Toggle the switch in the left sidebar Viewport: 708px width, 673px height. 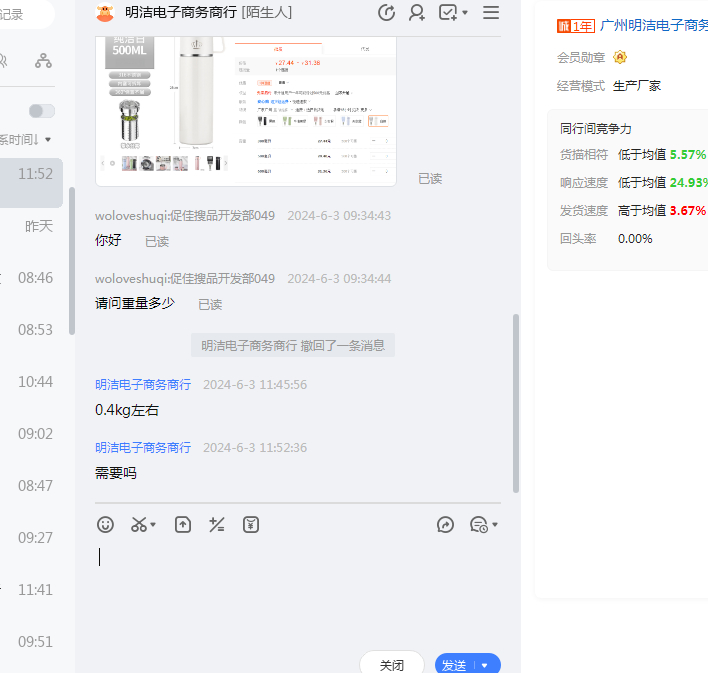pos(42,111)
